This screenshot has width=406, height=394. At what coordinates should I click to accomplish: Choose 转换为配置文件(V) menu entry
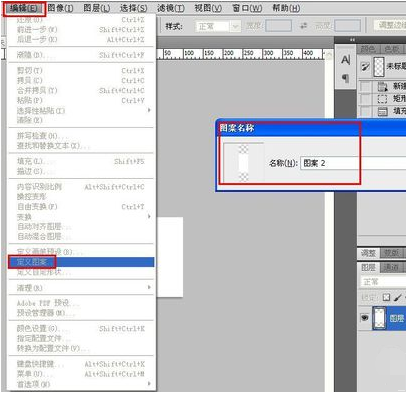click(81, 349)
